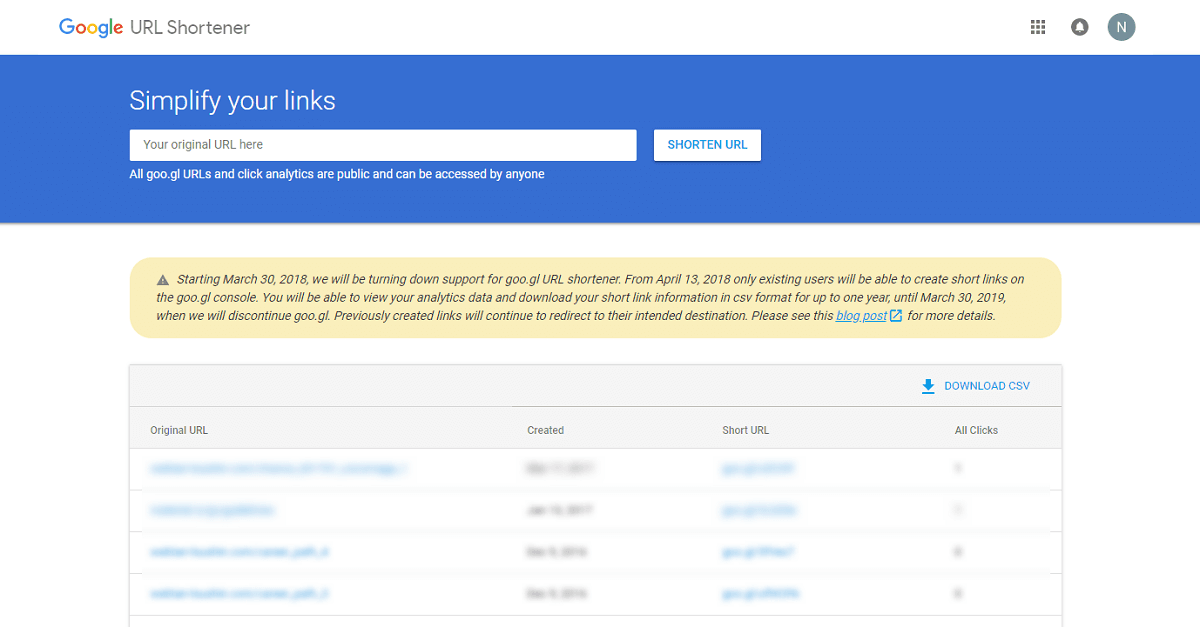Click the Download CSV text button
Screen dimensions: 1200x627
(987, 386)
